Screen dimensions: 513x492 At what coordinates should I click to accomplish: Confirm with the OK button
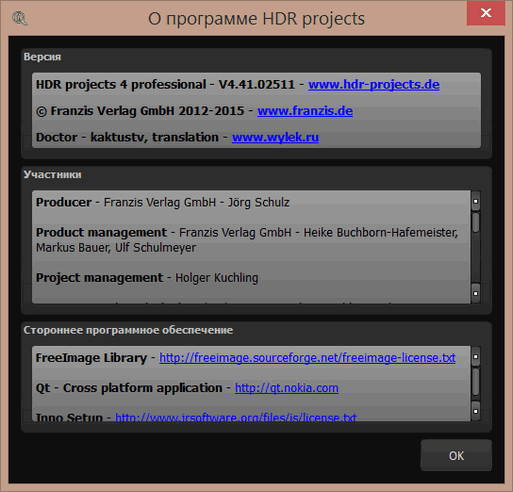pos(456,455)
